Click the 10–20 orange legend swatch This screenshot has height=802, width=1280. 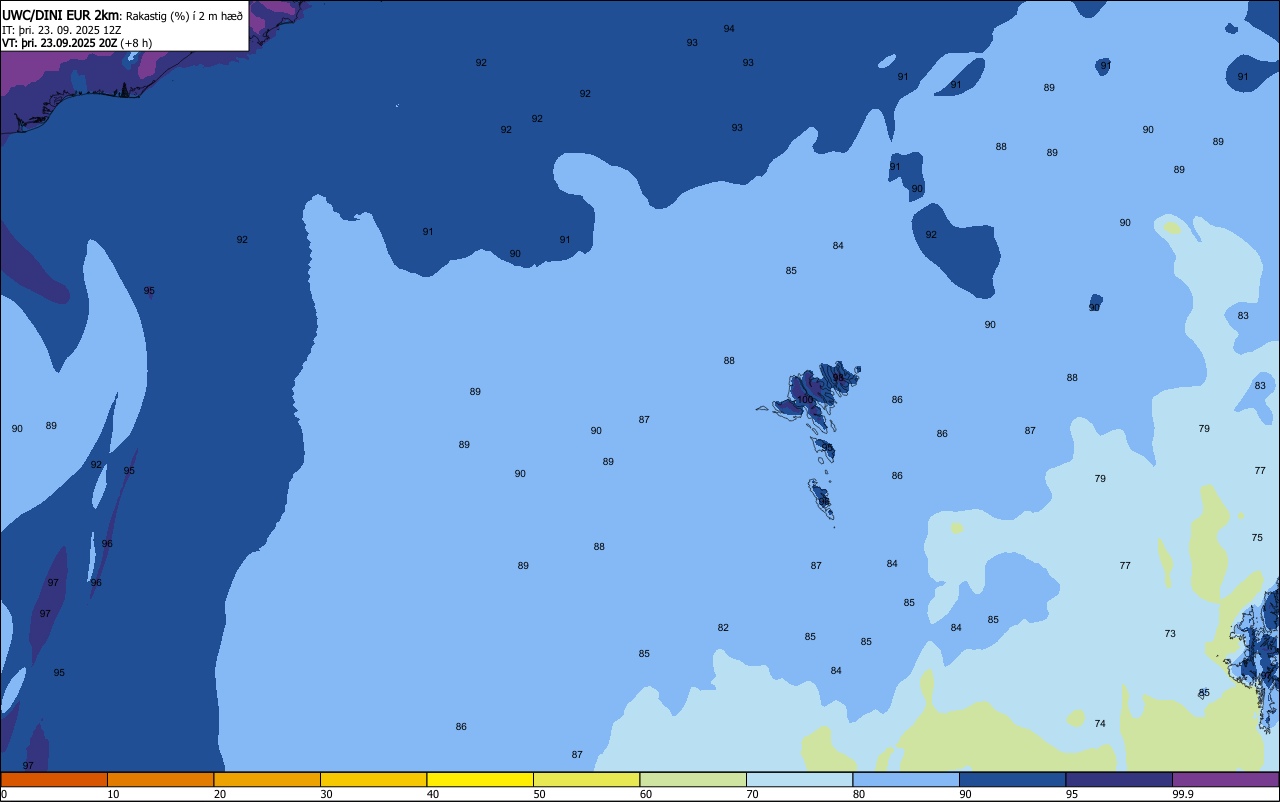coord(160,779)
